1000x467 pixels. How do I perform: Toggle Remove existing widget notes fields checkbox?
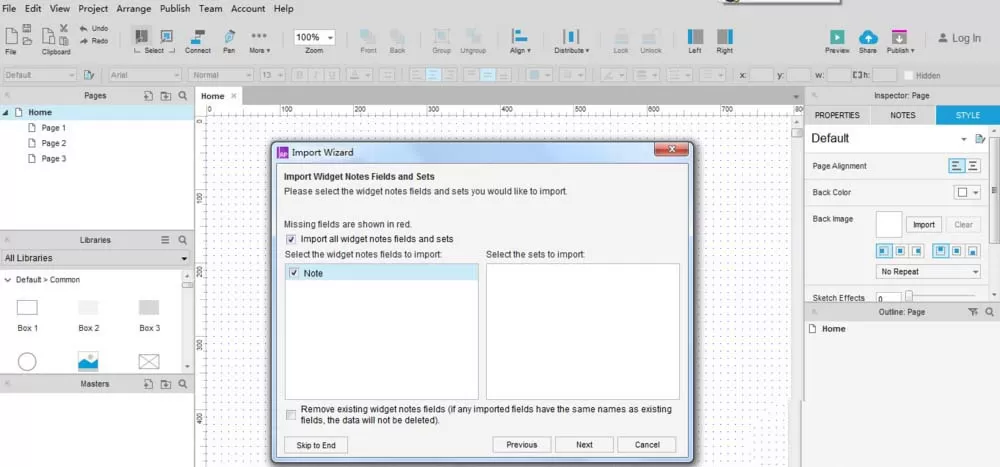[291, 415]
